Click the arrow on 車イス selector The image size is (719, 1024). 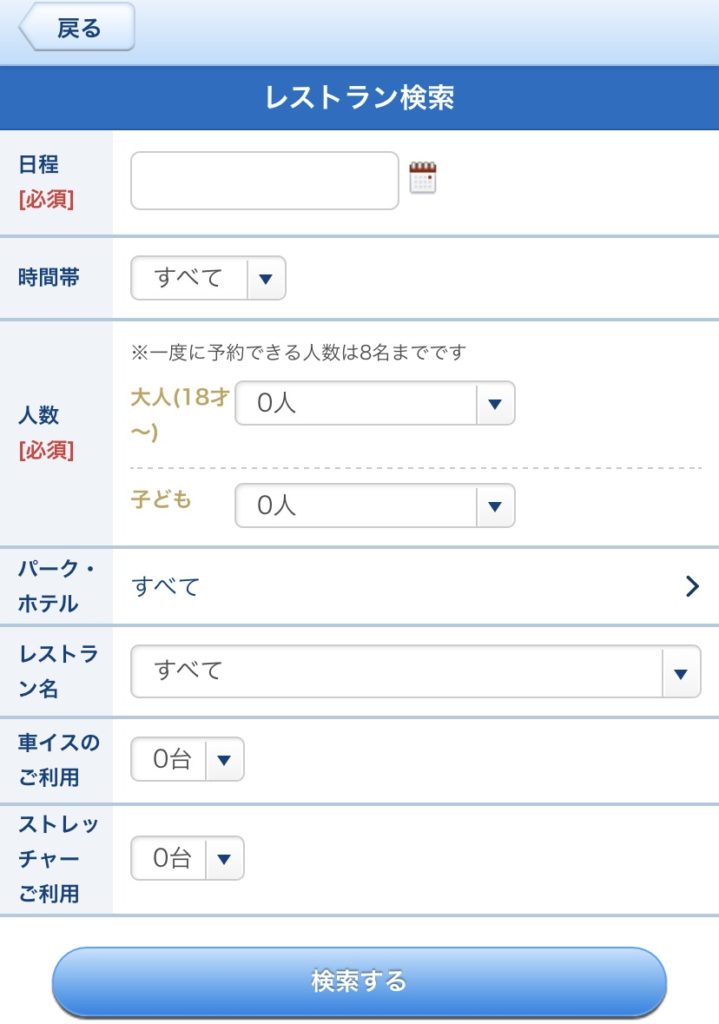tap(224, 760)
